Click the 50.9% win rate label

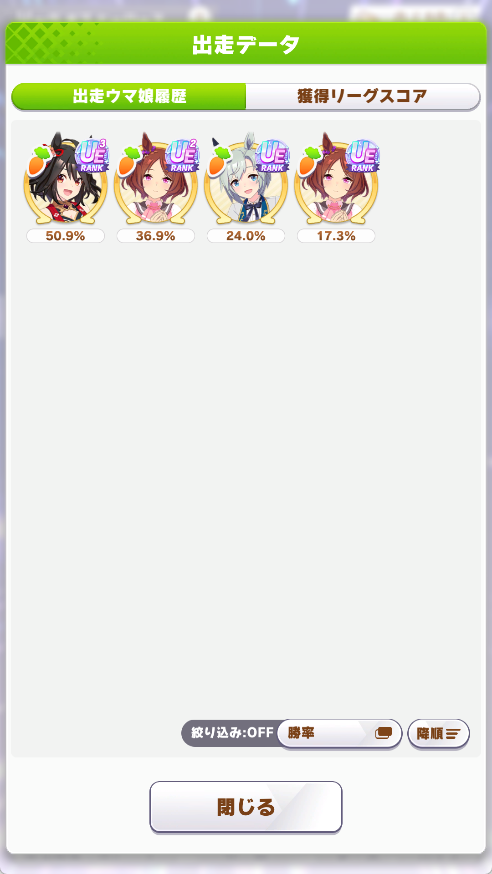pos(65,236)
